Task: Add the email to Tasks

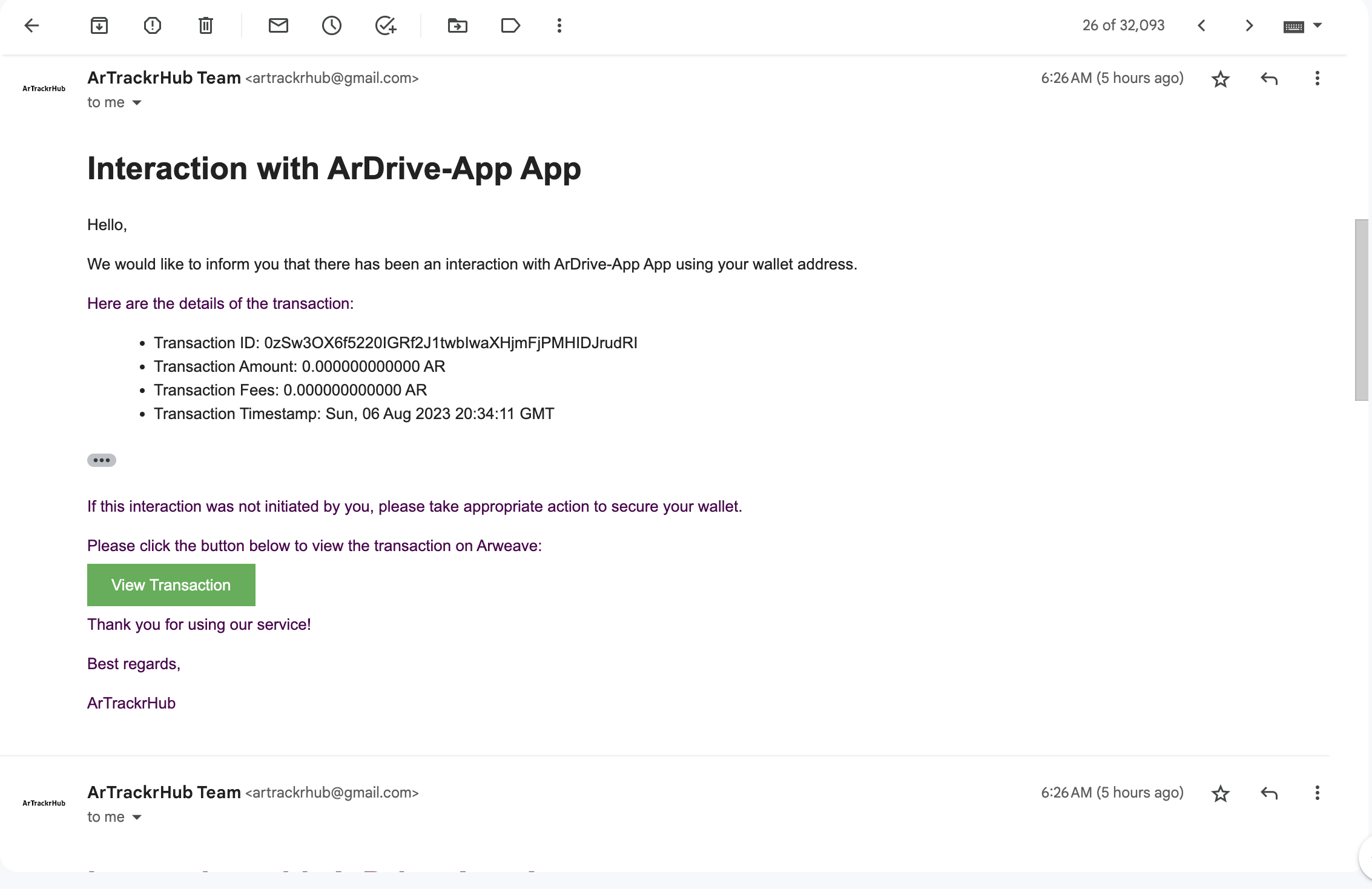Action: [x=385, y=25]
